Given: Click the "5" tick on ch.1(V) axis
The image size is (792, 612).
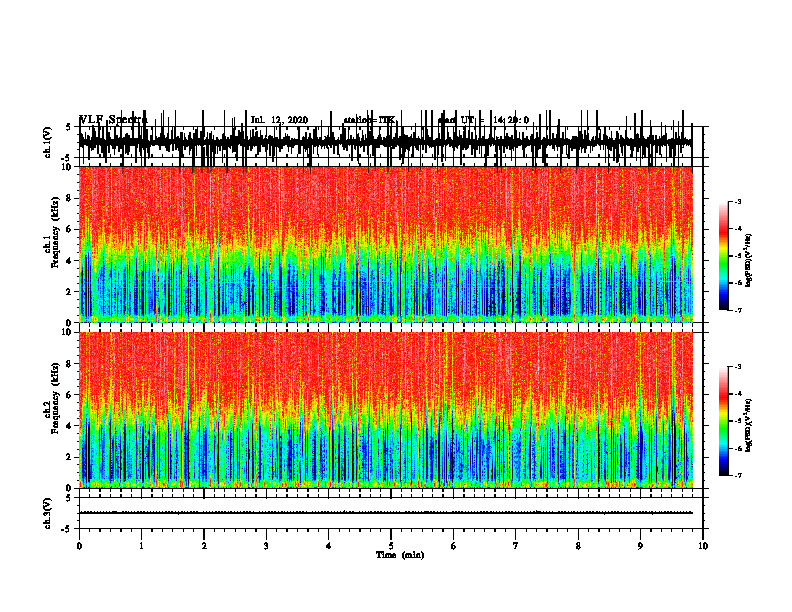Looking at the screenshot, I should [68, 127].
